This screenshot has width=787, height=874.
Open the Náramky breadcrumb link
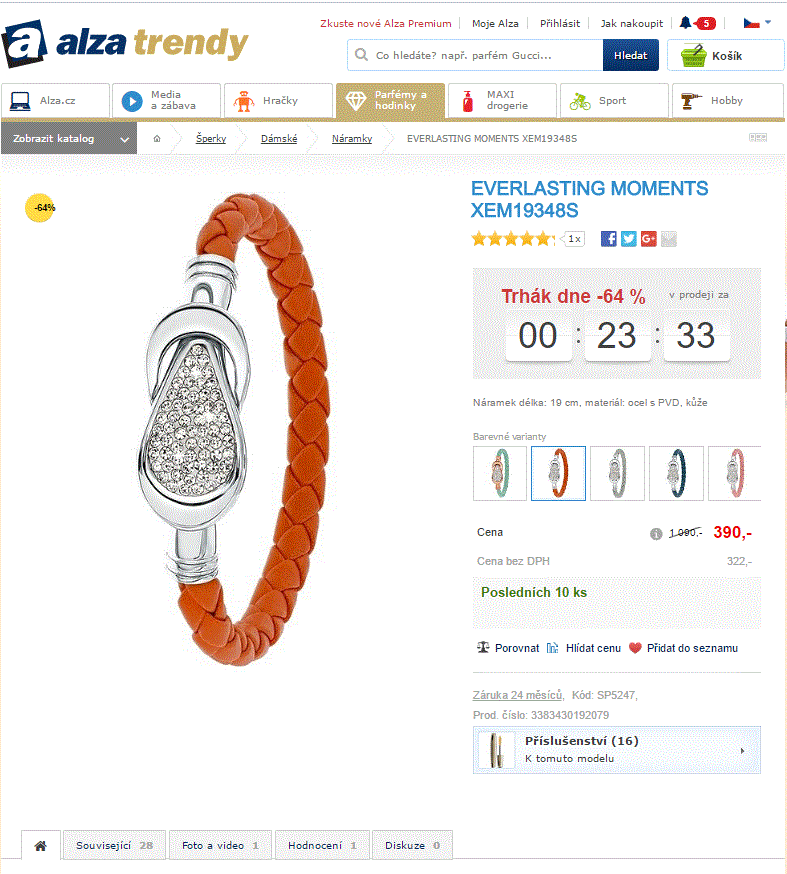(352, 139)
